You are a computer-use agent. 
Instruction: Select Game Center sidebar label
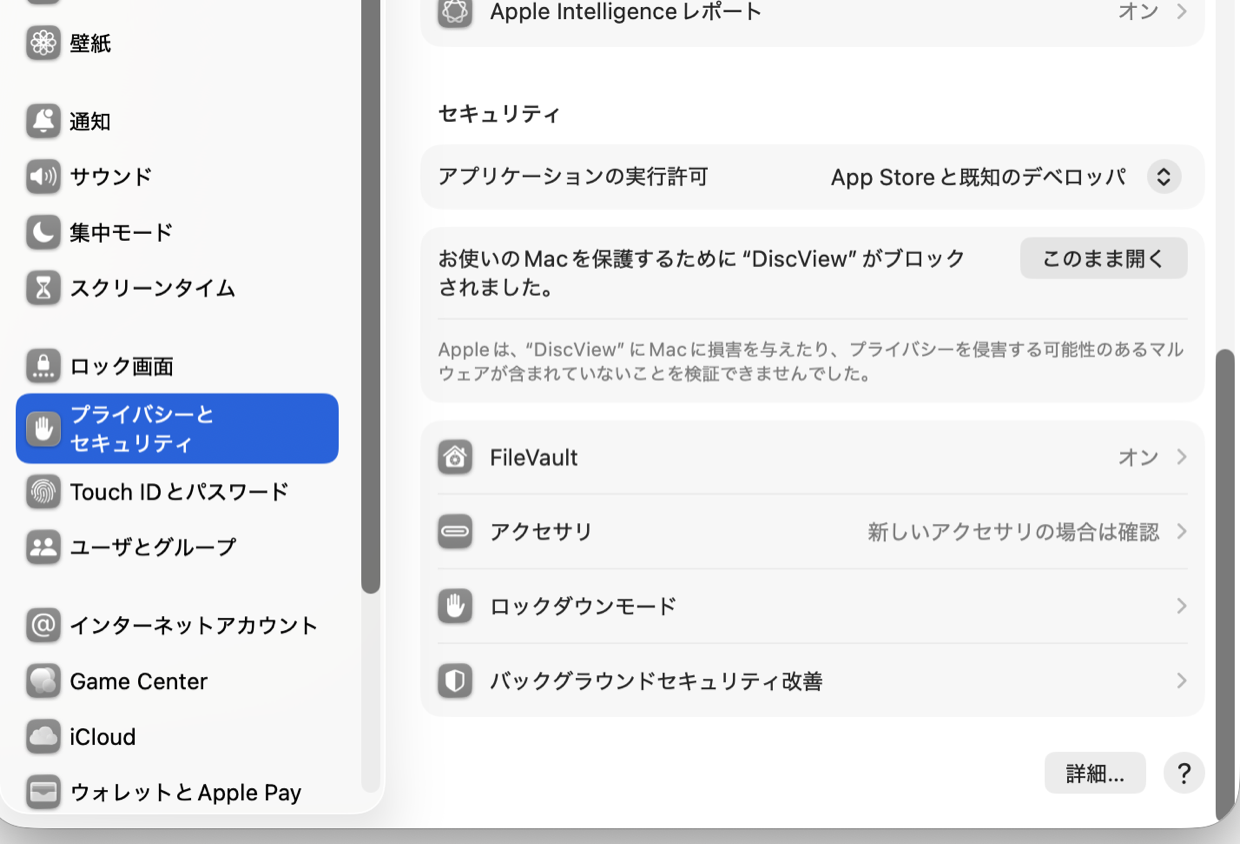[139, 681]
